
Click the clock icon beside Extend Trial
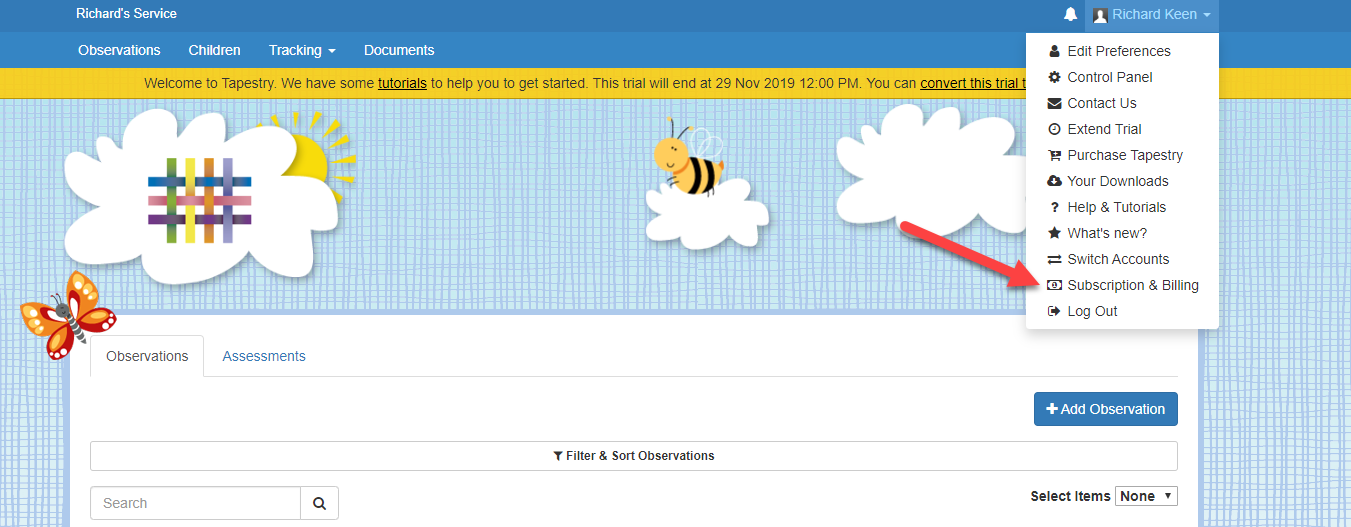pyautogui.click(x=1054, y=129)
